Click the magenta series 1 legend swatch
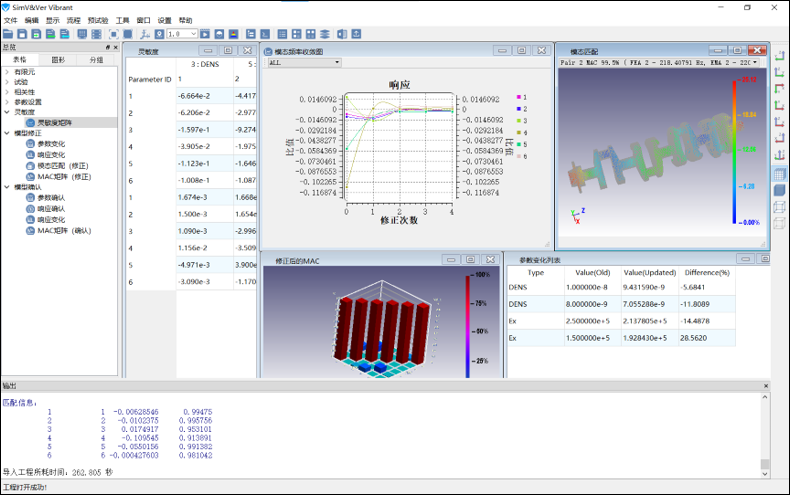The image size is (790, 495). (x=518, y=97)
